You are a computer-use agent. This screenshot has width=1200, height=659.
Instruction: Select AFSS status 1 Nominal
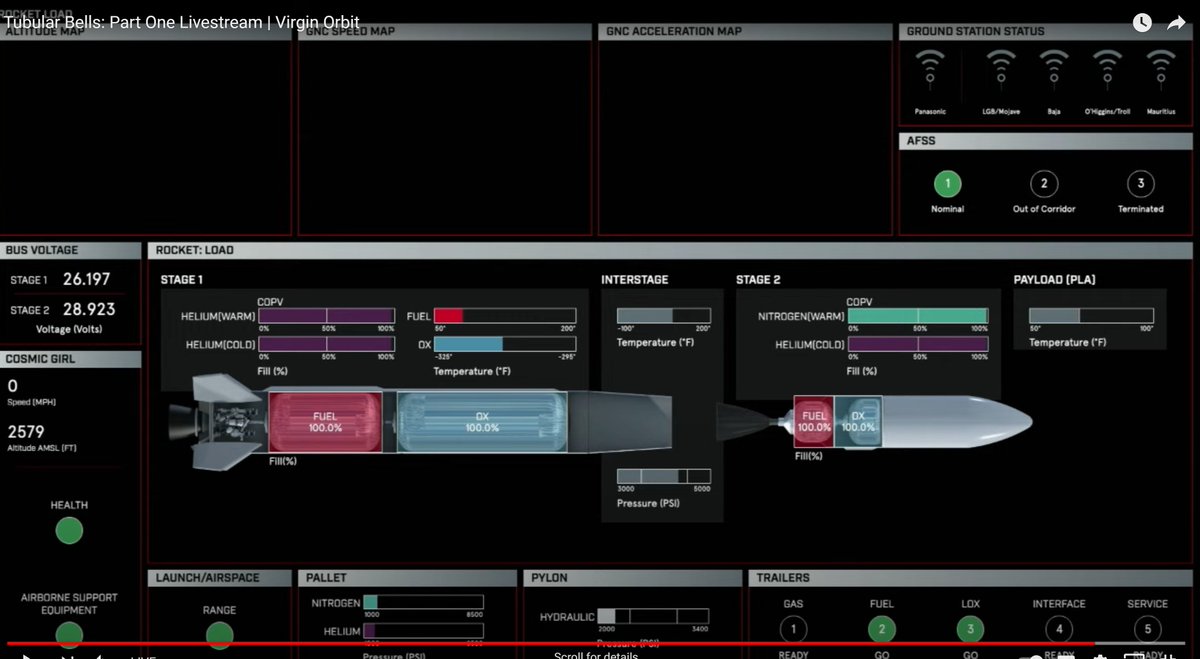tap(947, 184)
